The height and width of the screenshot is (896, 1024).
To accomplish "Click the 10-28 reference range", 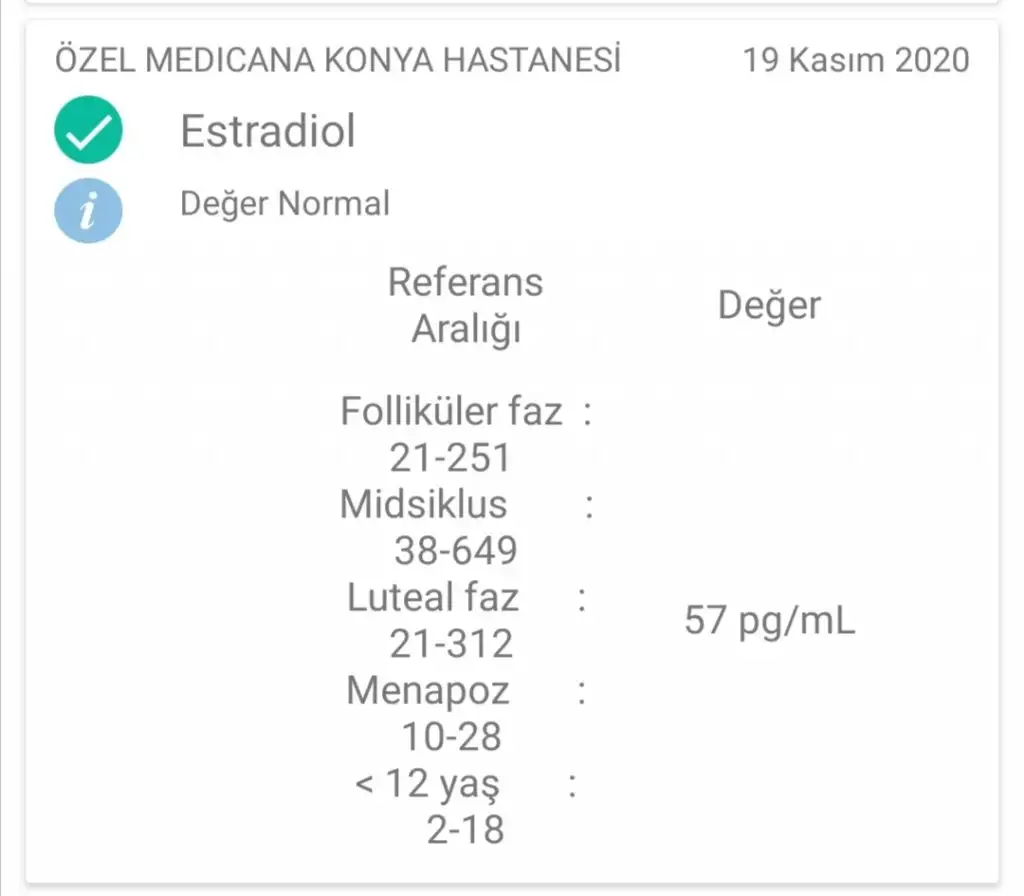I will pyautogui.click(x=451, y=737).
